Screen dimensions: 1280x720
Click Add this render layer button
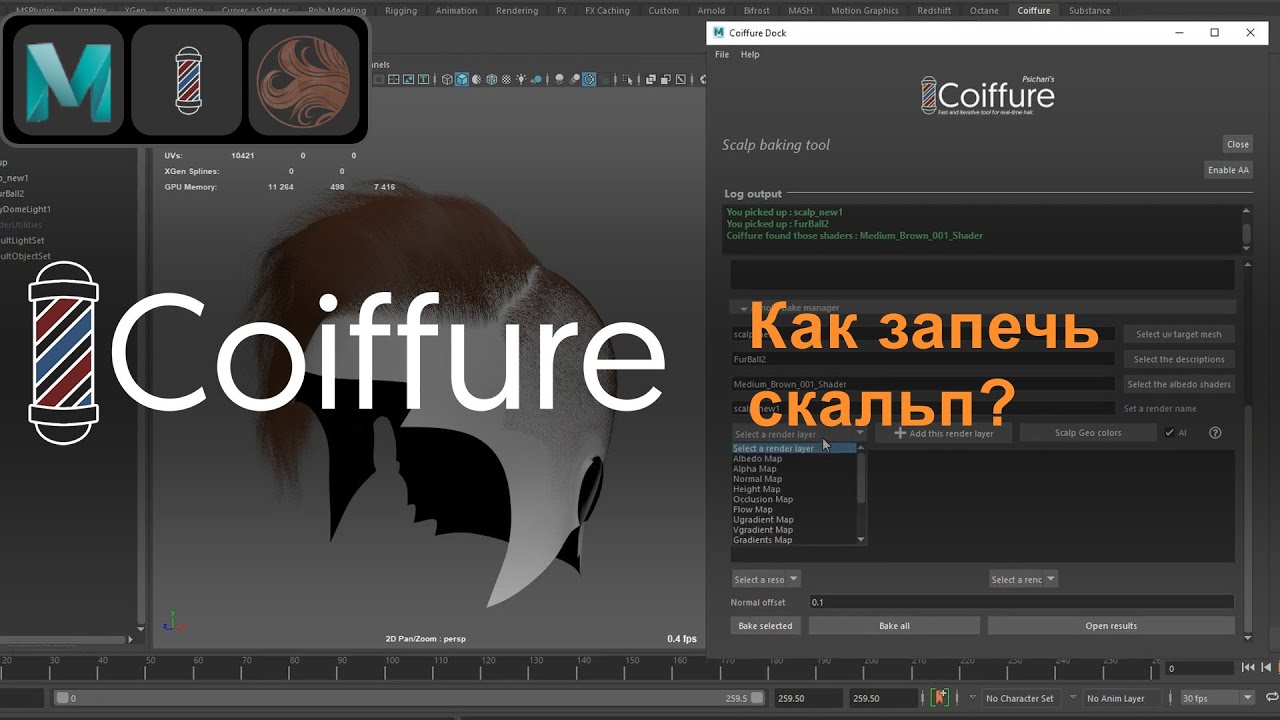point(944,433)
